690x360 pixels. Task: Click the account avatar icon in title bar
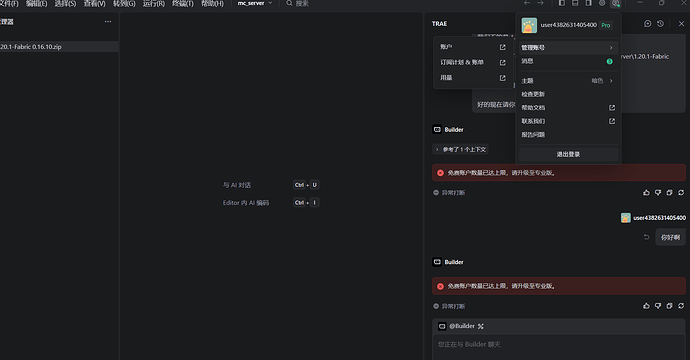(x=616, y=3)
